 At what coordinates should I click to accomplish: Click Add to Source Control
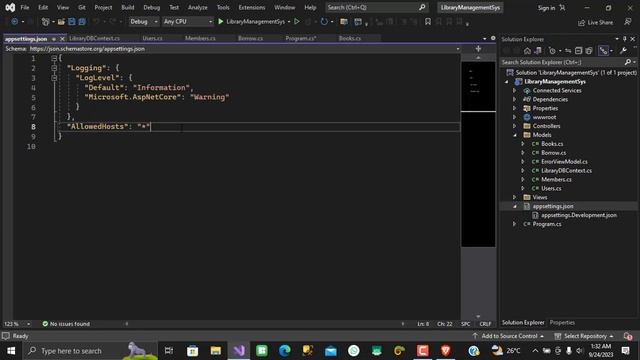tap(508, 336)
